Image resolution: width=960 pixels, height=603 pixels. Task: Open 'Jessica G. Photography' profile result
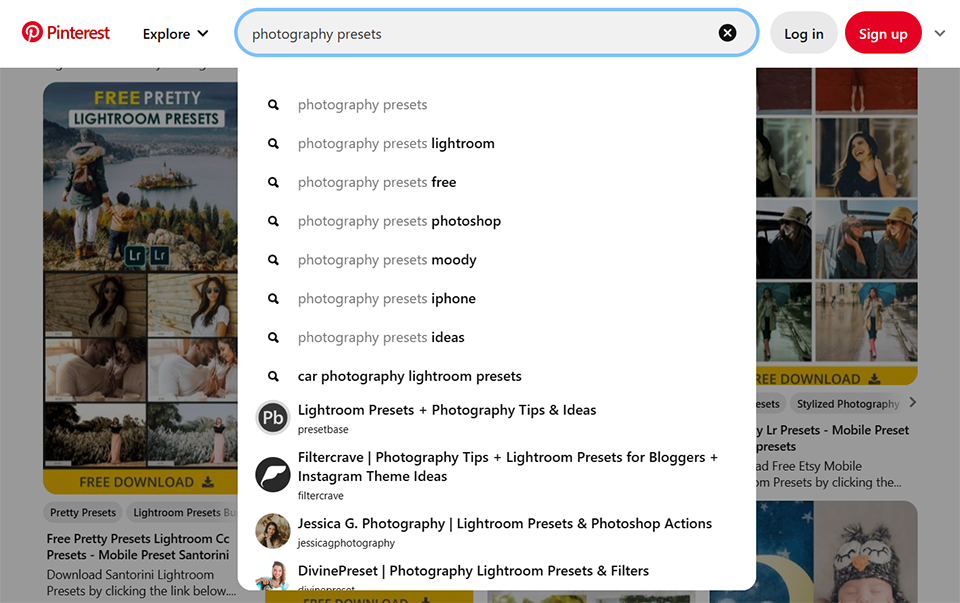(x=504, y=523)
